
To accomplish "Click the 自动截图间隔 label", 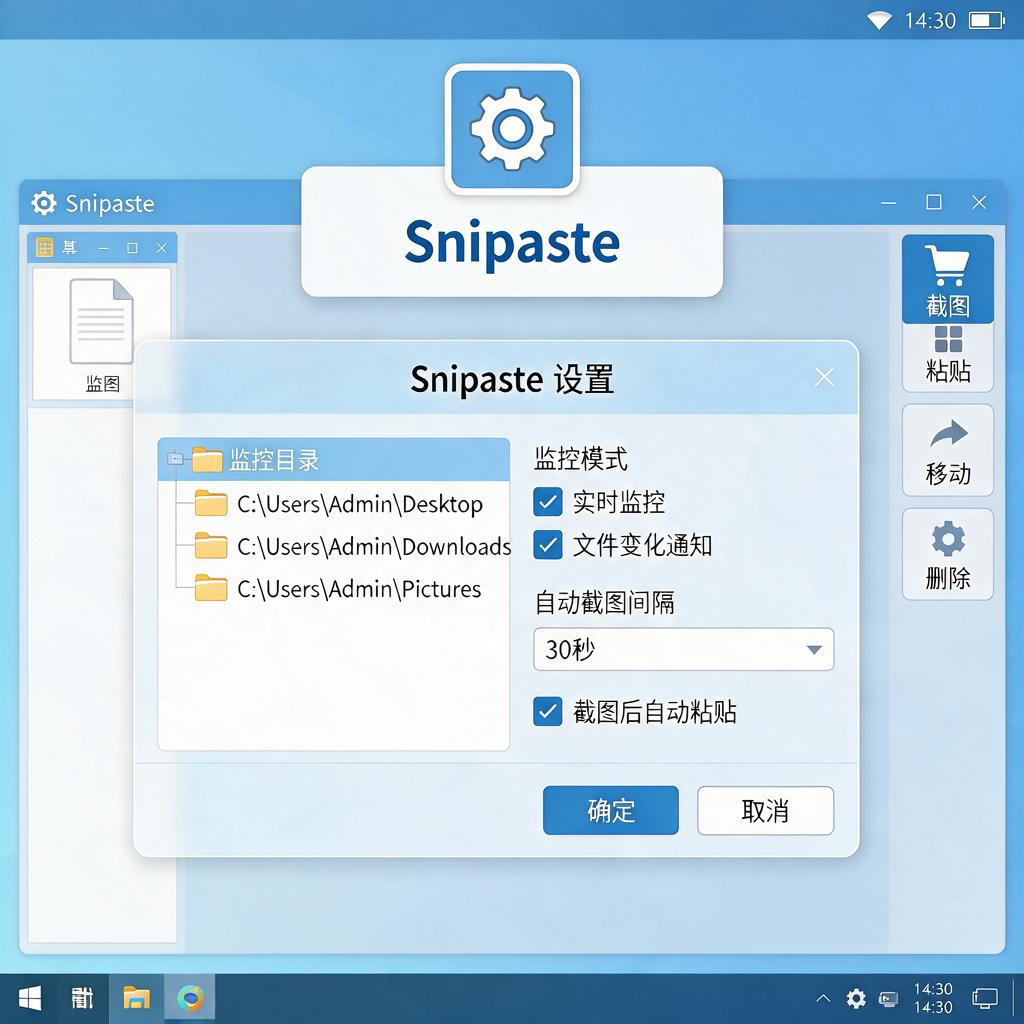I will (x=604, y=602).
